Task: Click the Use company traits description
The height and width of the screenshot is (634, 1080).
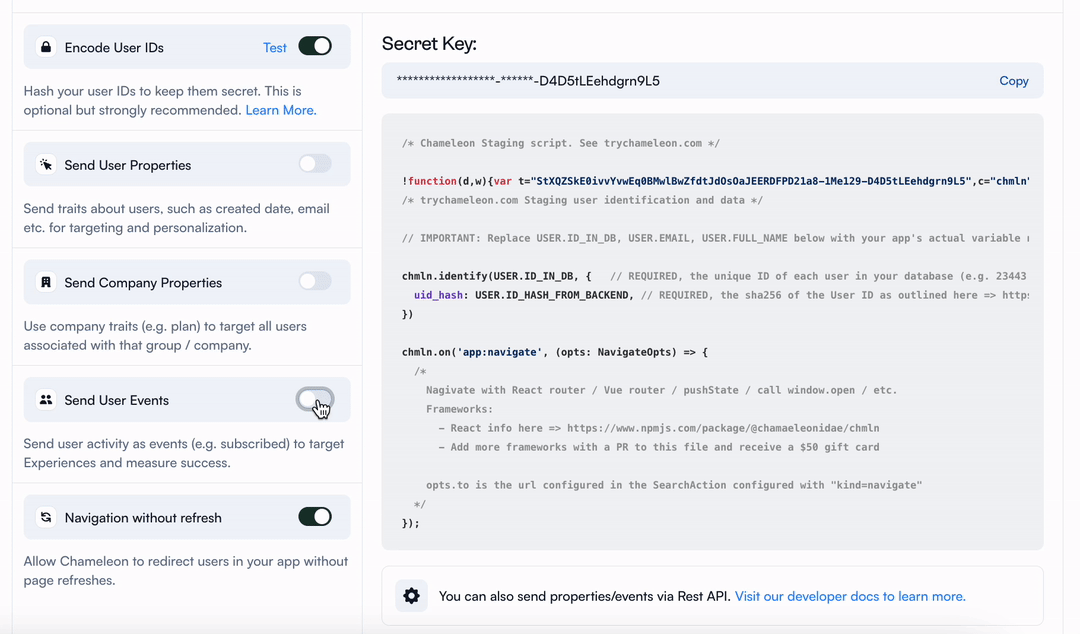Action: (165, 336)
